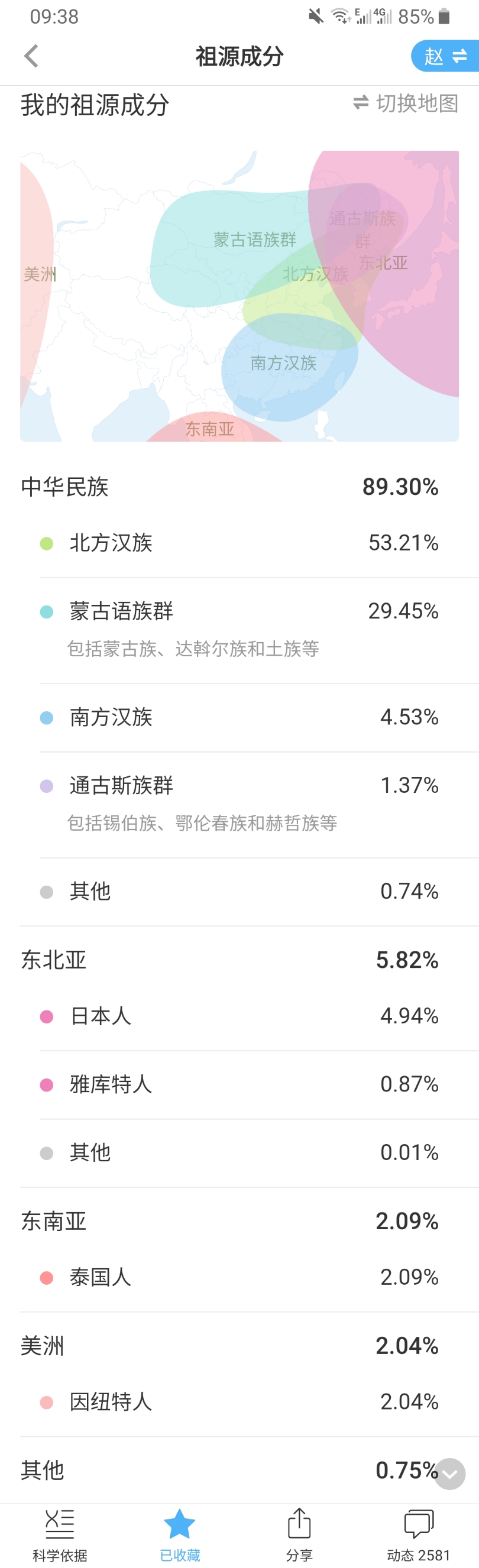This screenshot has width=479, height=1568.
Task: Tap the 雅库特人 magenta dot icon
Action: [46, 1085]
